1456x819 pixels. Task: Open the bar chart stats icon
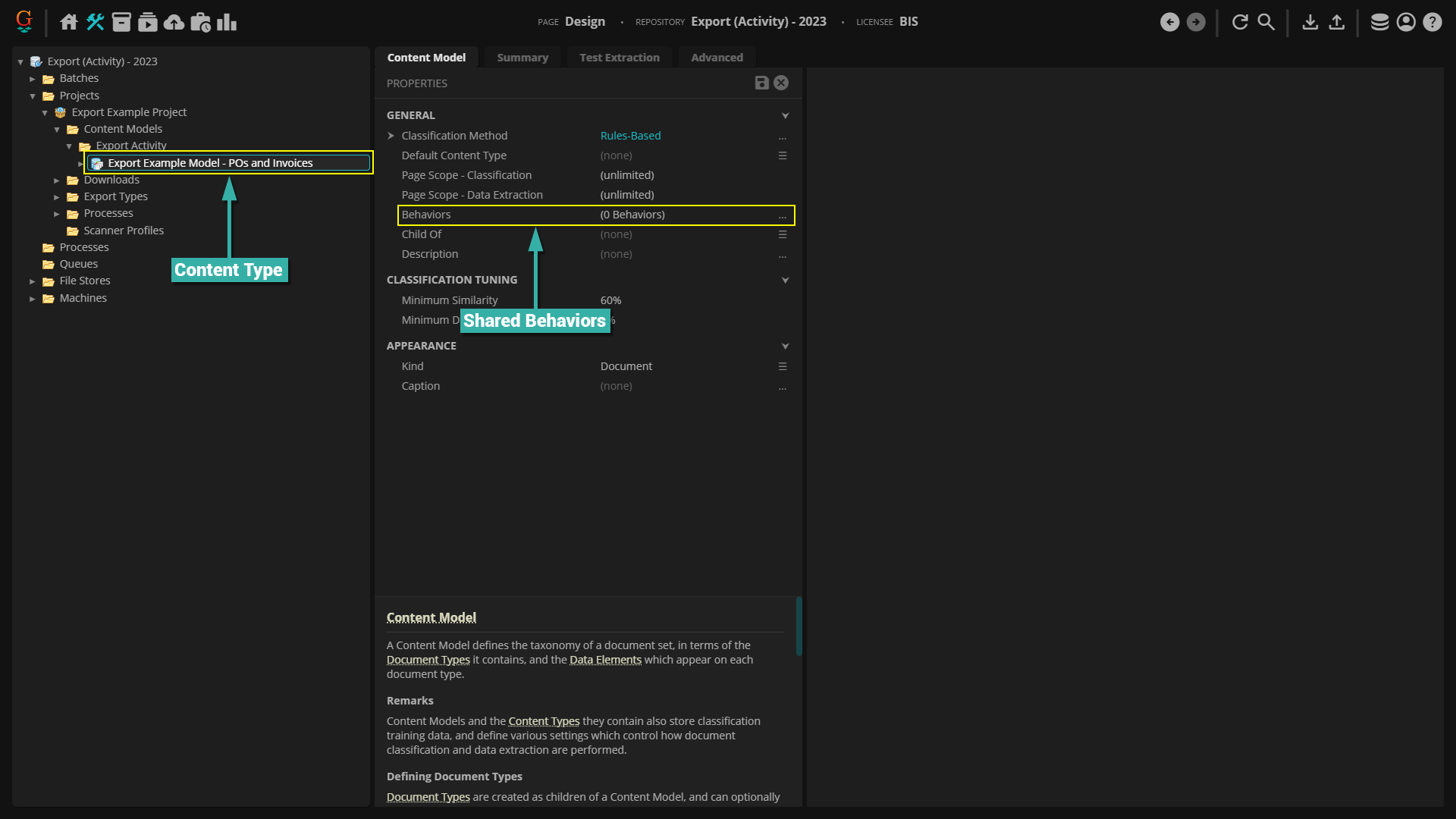[227, 22]
